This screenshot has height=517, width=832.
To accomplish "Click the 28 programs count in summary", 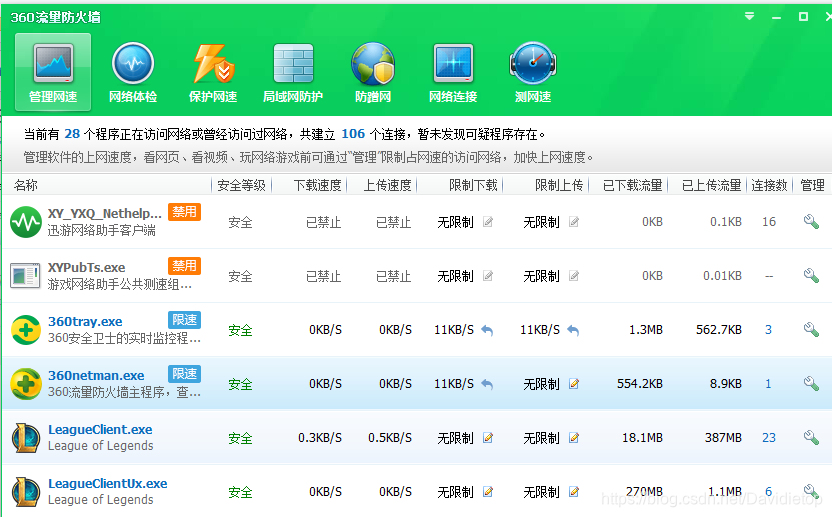I will 72,134.
